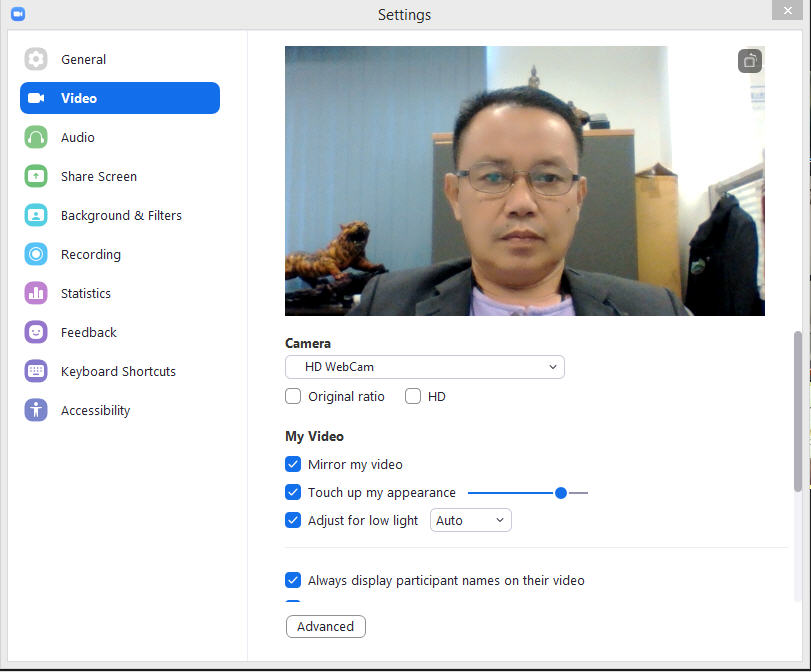Disable Touch up my appearance
The width and height of the screenshot is (811, 672).
pos(293,492)
